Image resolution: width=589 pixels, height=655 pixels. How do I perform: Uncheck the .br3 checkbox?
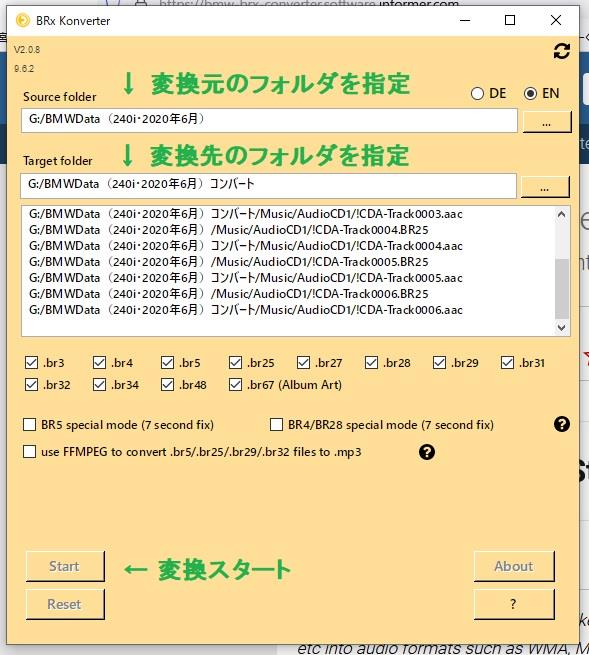pos(31,362)
